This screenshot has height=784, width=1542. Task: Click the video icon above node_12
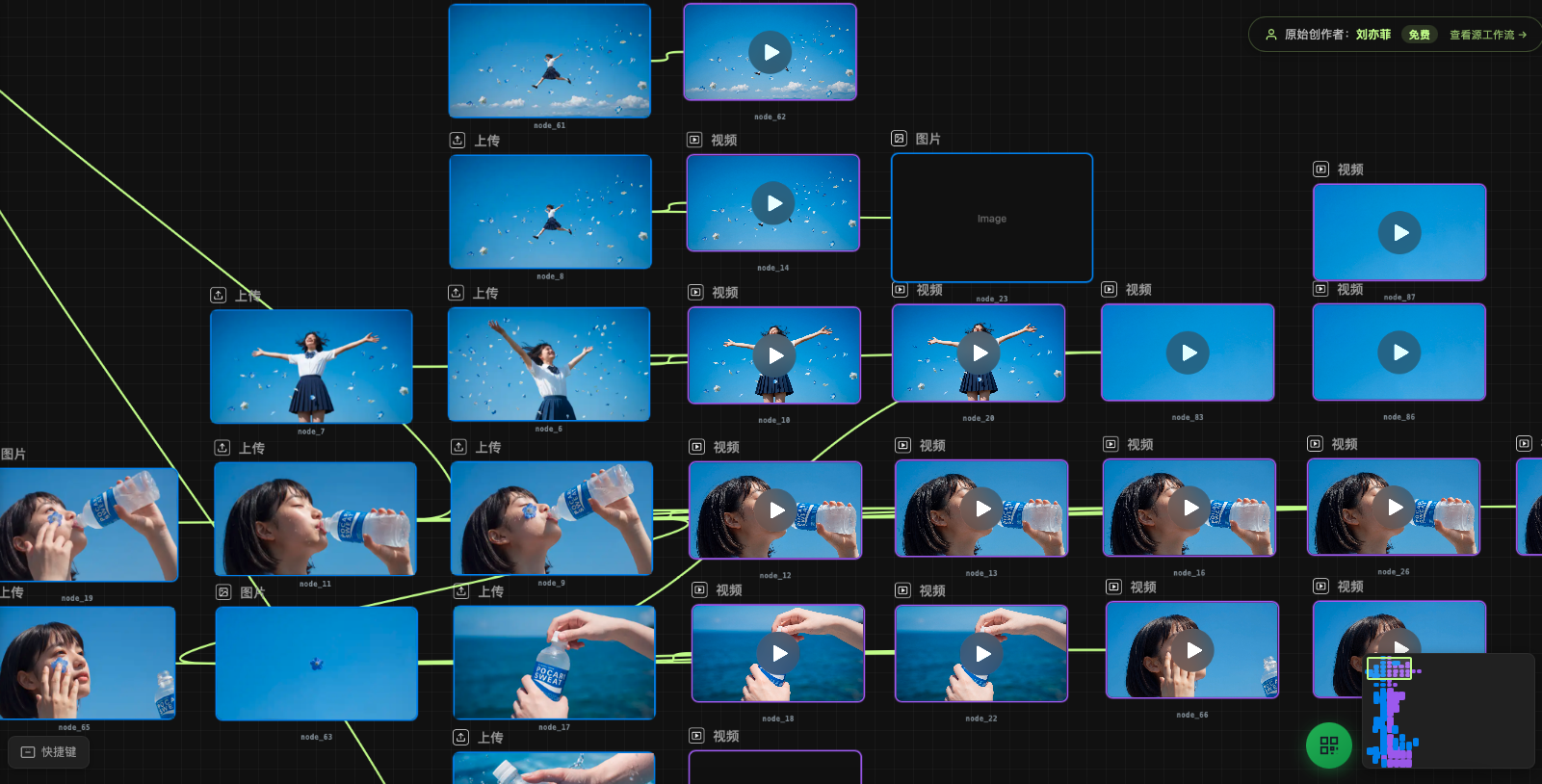coord(696,447)
